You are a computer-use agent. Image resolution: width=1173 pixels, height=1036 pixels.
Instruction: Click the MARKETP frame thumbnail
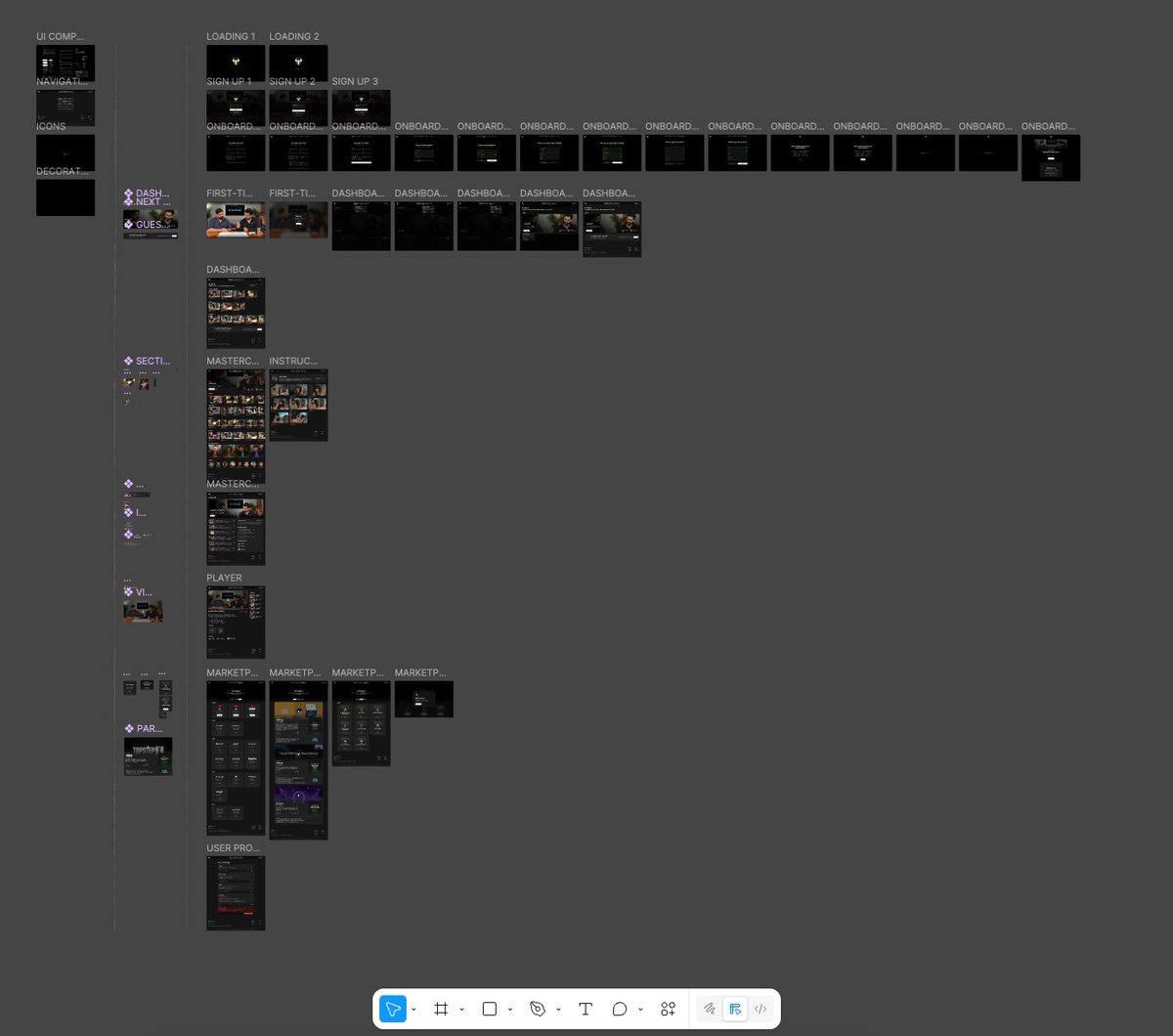pos(235,757)
